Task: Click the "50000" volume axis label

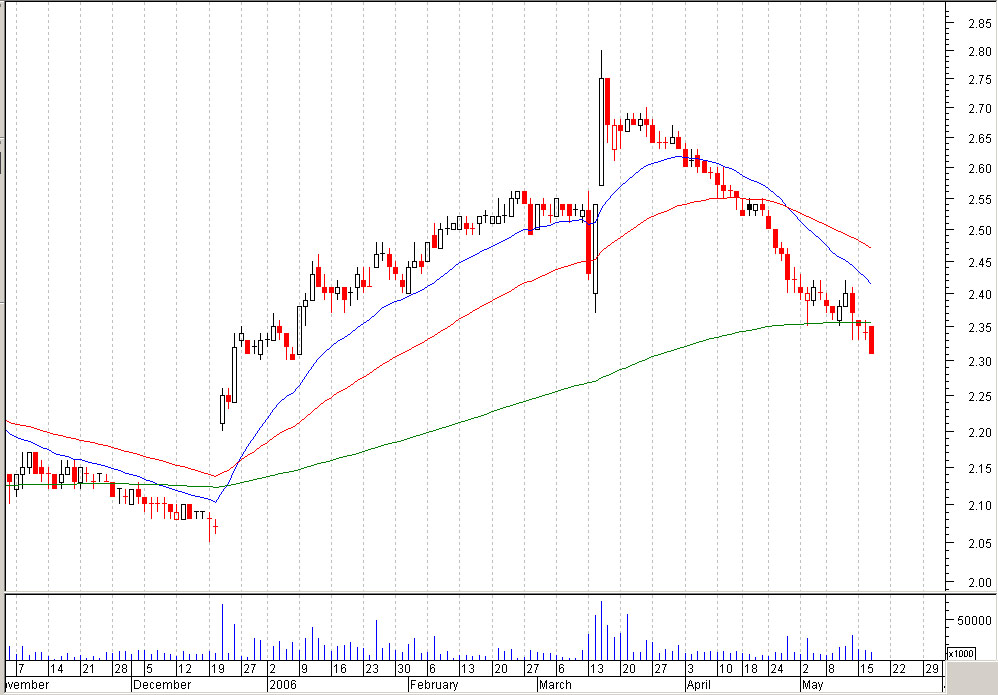Action: click(x=975, y=621)
